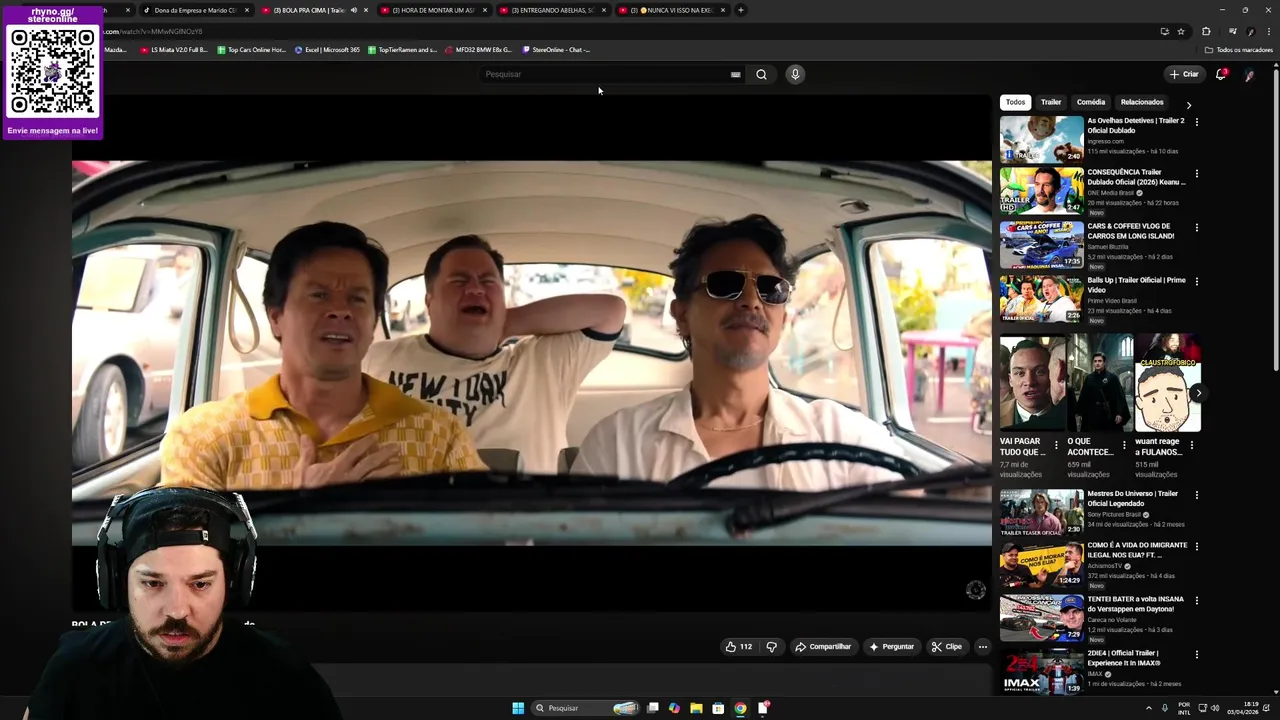The width and height of the screenshot is (1280, 720).
Task: Click the Clipe button
Action: [x=946, y=647]
